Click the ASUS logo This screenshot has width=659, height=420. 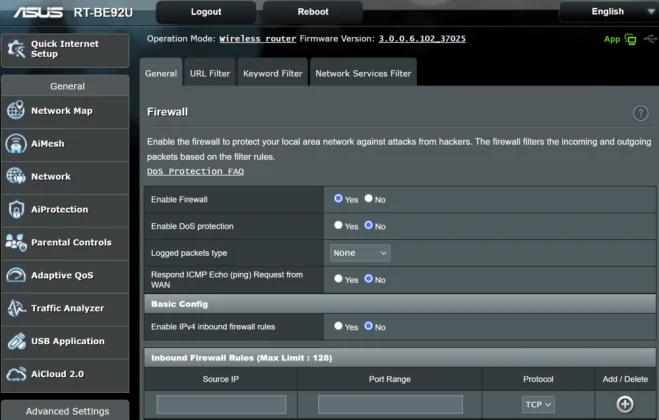tap(38, 12)
